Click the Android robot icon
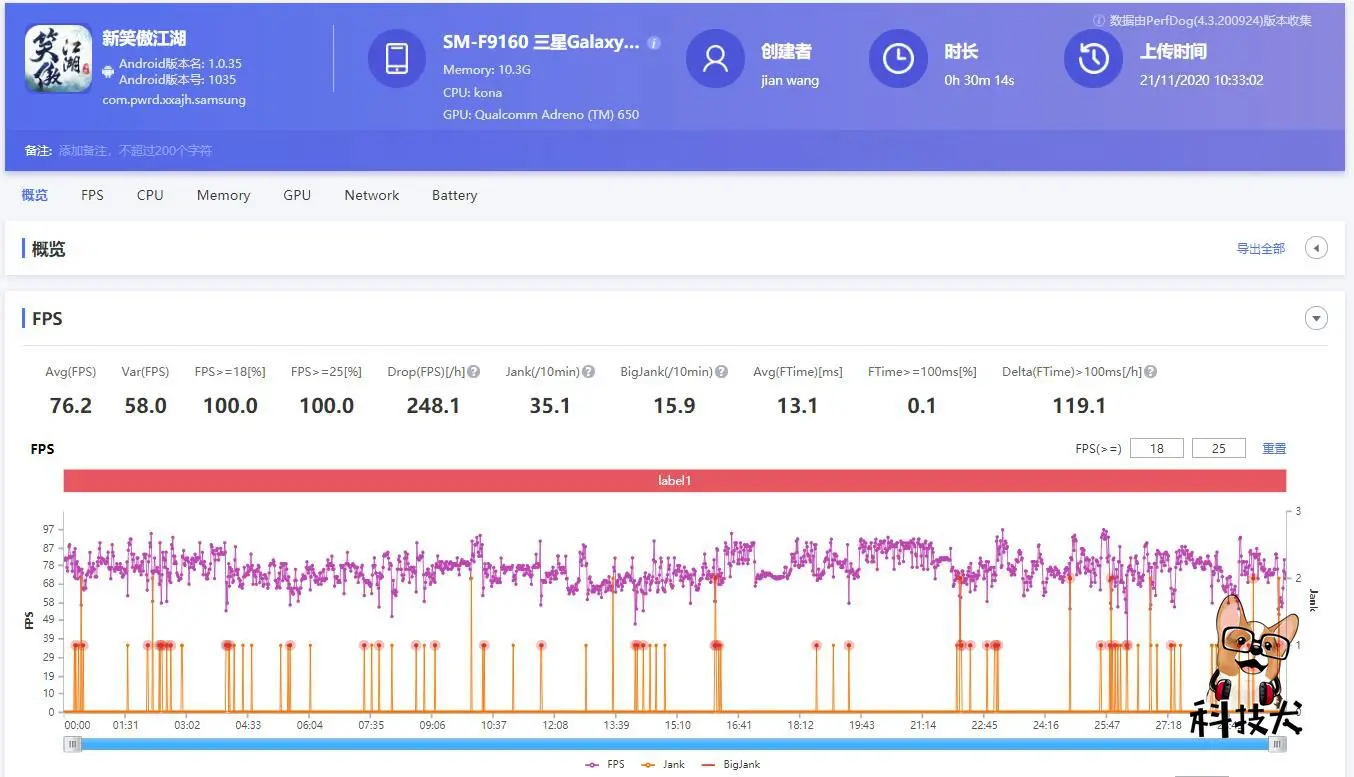This screenshot has height=777, width=1354. [x=108, y=71]
